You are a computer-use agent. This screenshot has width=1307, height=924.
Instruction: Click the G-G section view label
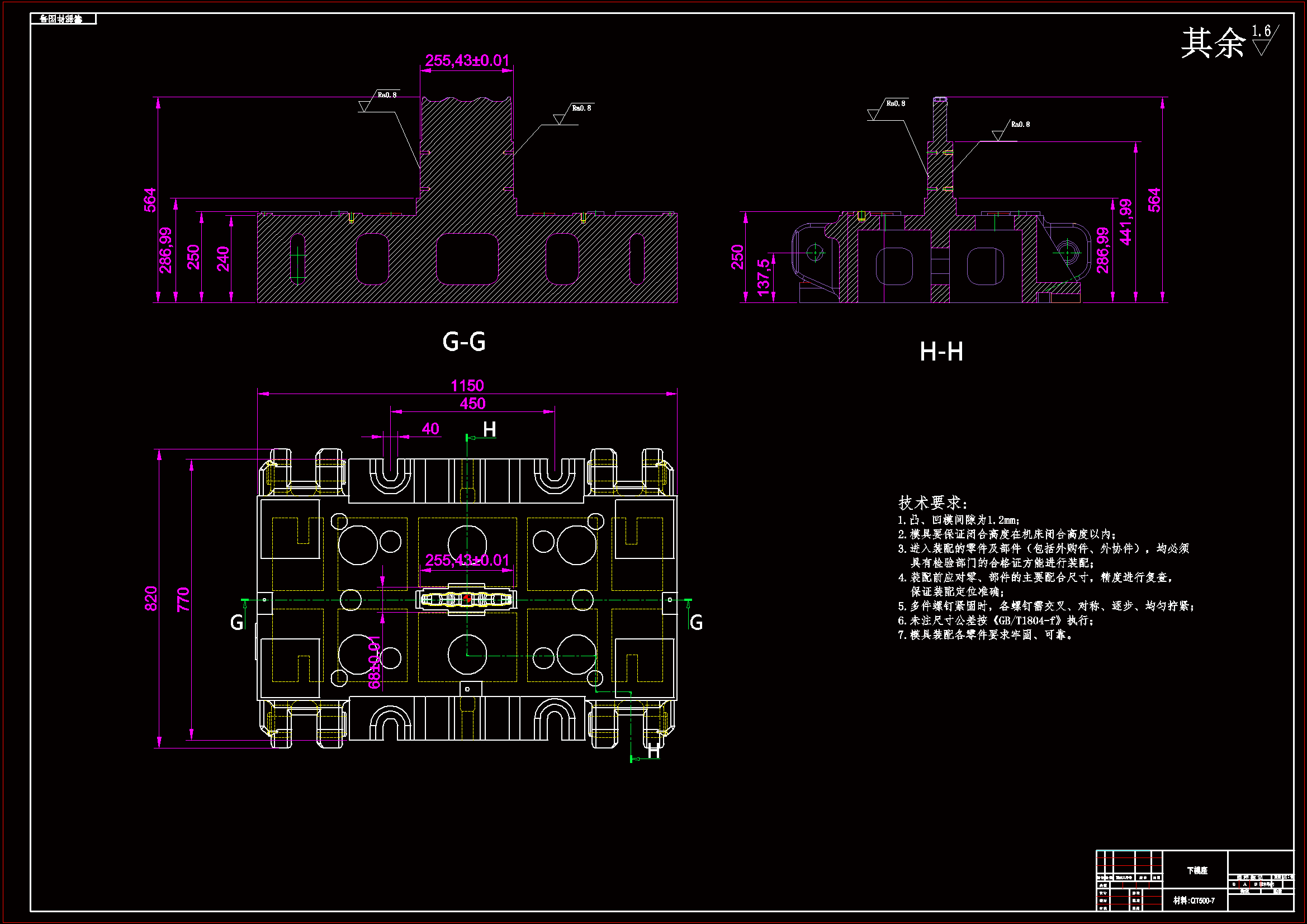464,342
